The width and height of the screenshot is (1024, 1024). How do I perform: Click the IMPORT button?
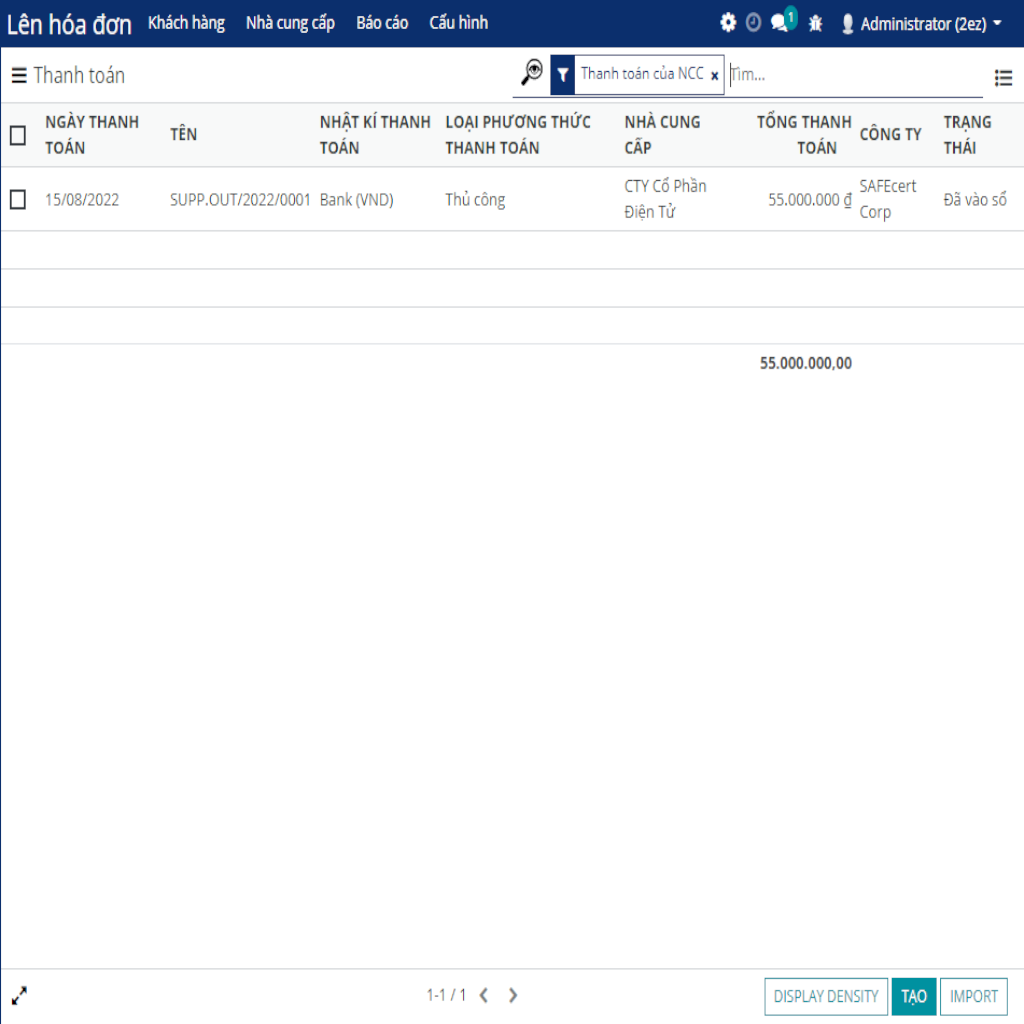[x=973, y=996]
